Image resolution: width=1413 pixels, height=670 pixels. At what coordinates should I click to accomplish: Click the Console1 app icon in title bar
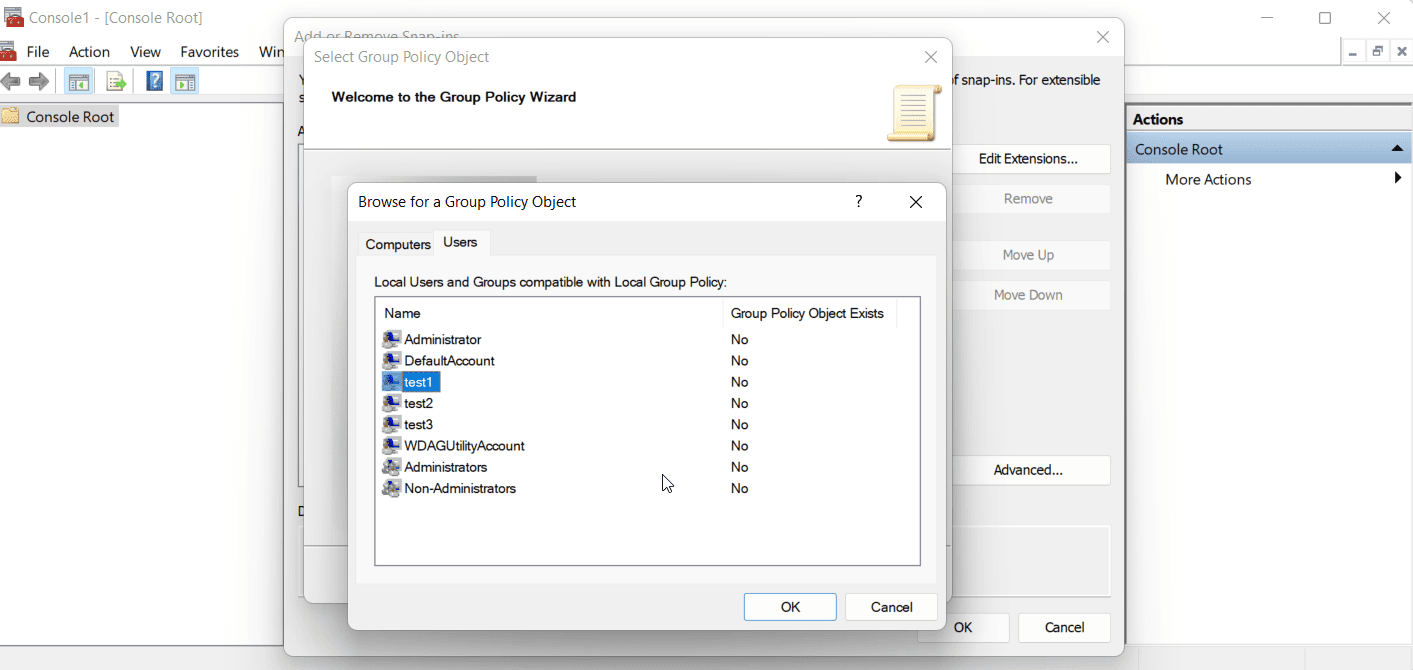pyautogui.click(x=14, y=17)
